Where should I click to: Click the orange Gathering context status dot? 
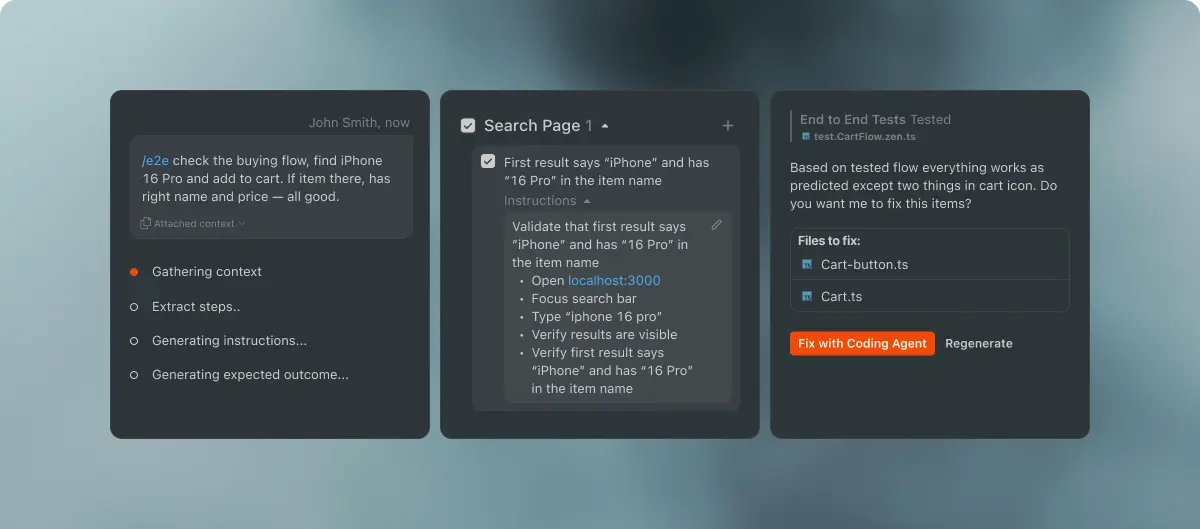point(134,272)
